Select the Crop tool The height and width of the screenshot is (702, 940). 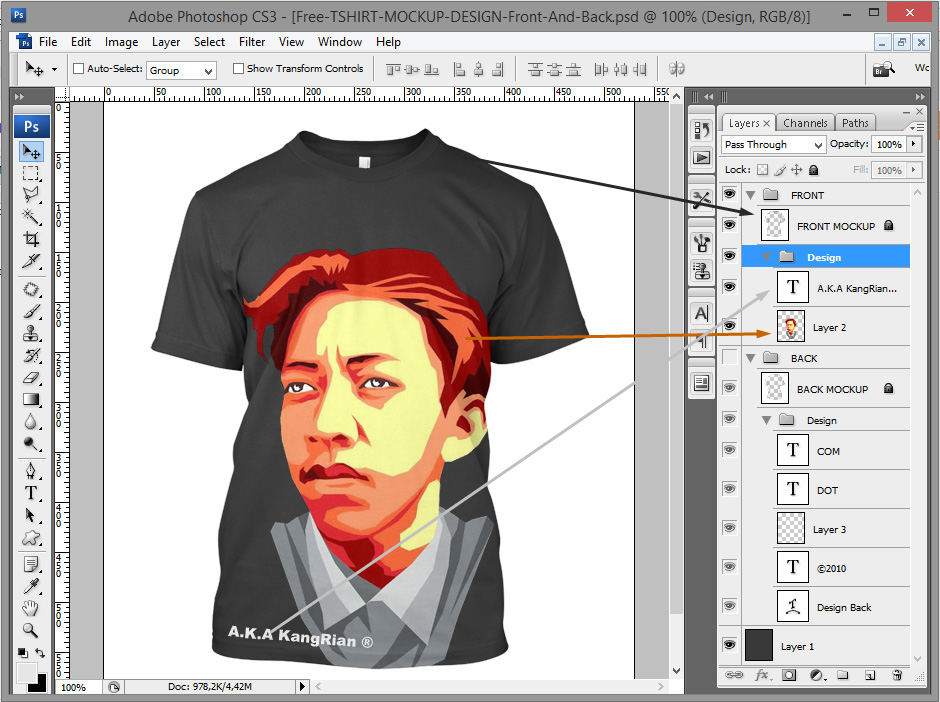click(x=31, y=239)
